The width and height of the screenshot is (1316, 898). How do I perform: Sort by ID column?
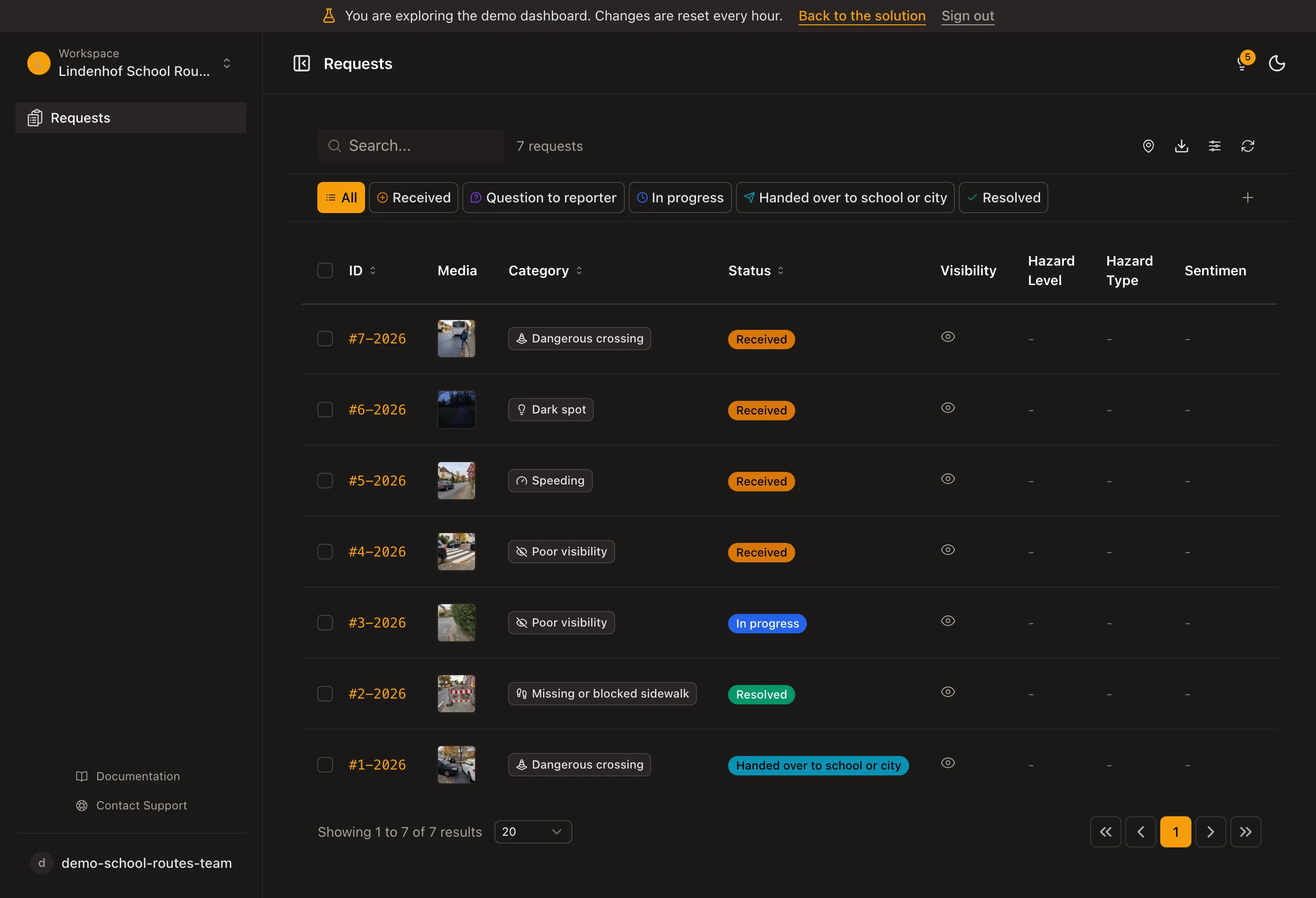(x=363, y=270)
